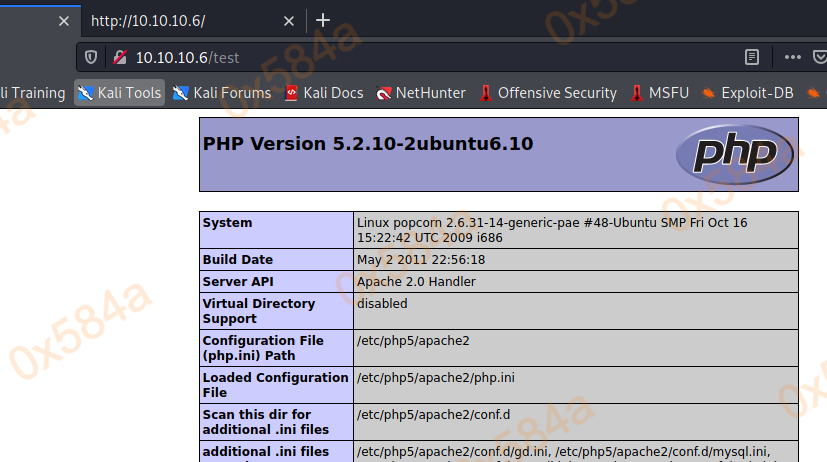The height and width of the screenshot is (462, 827).
Task: Open page actions three-dots menu
Action: click(792, 57)
